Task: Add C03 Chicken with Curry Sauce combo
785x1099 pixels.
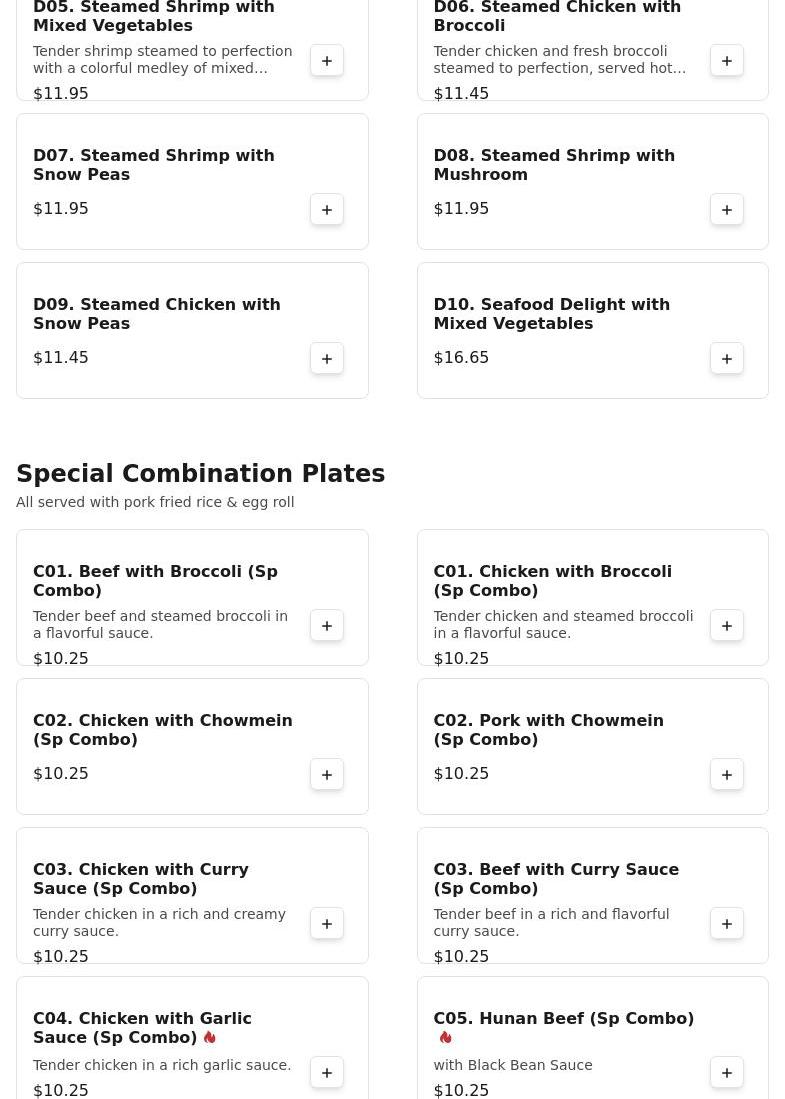Action: (x=327, y=924)
